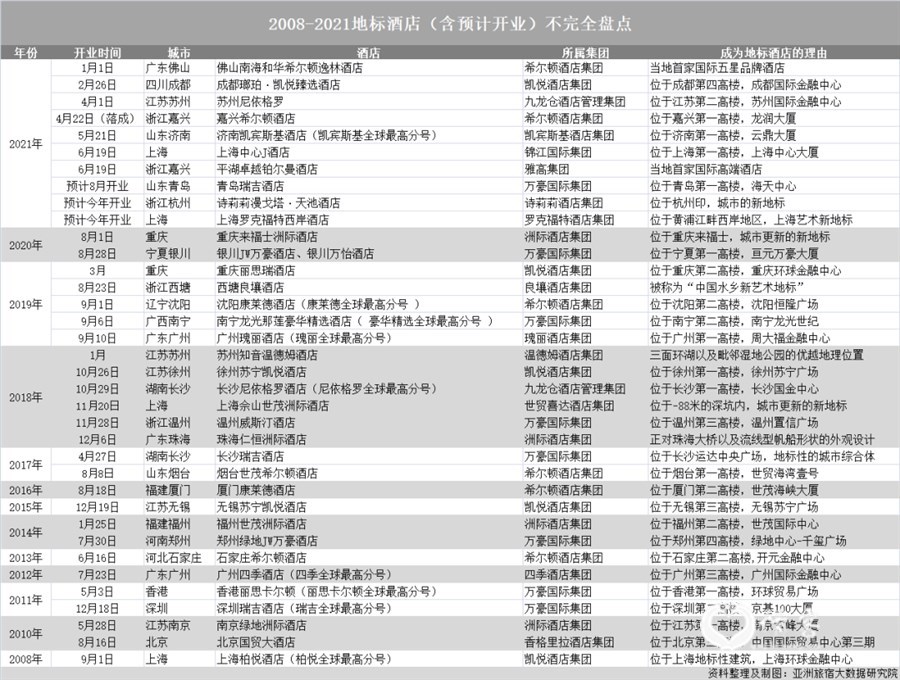Select the '2019年' year cell
The width and height of the screenshot is (900, 680).
pyautogui.click(x=26, y=304)
